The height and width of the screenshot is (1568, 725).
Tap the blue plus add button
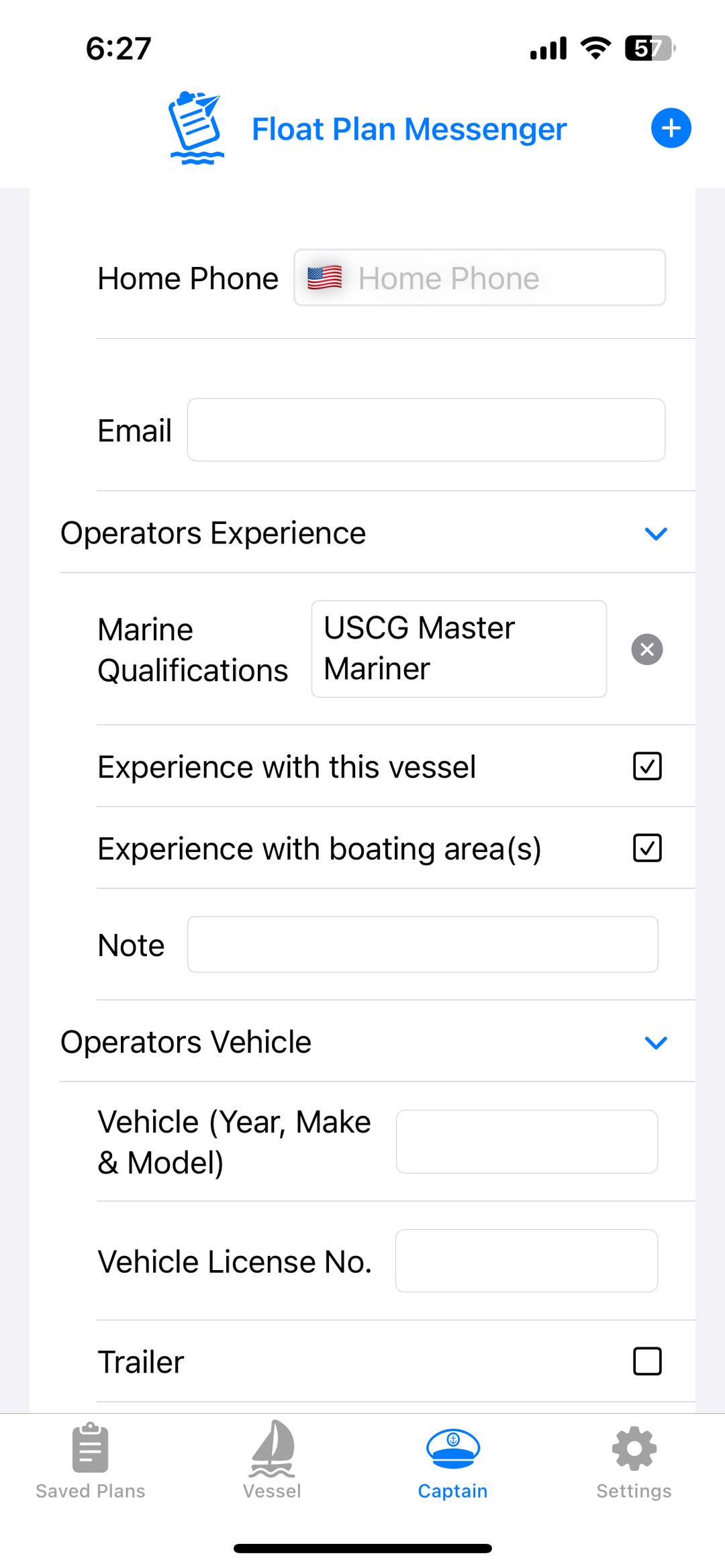click(x=671, y=128)
